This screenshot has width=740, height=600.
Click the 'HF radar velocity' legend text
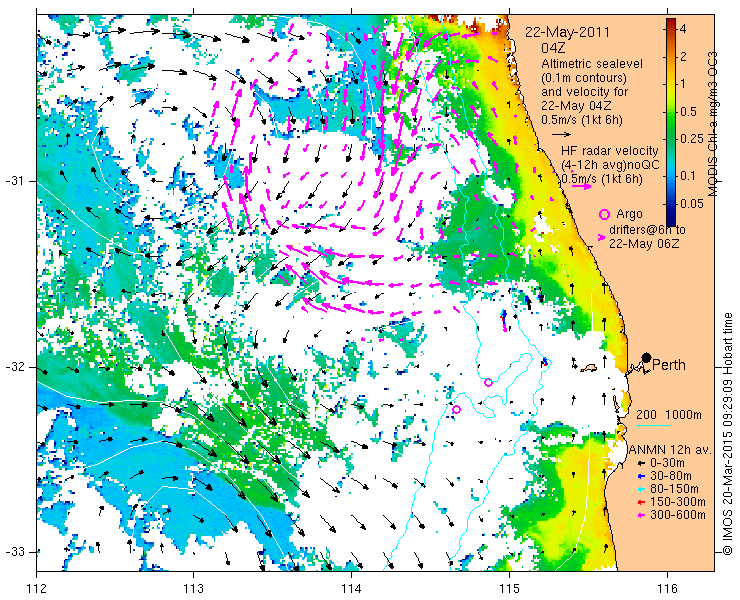point(610,151)
